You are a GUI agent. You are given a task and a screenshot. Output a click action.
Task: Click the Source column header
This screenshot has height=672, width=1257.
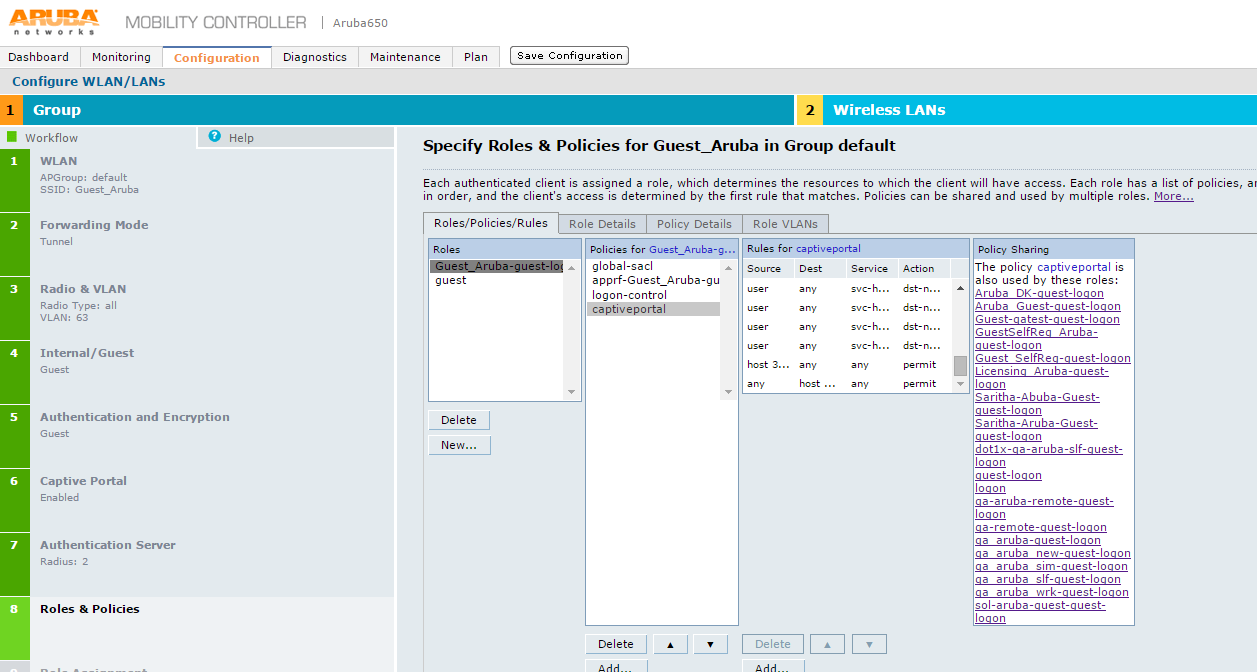768,268
